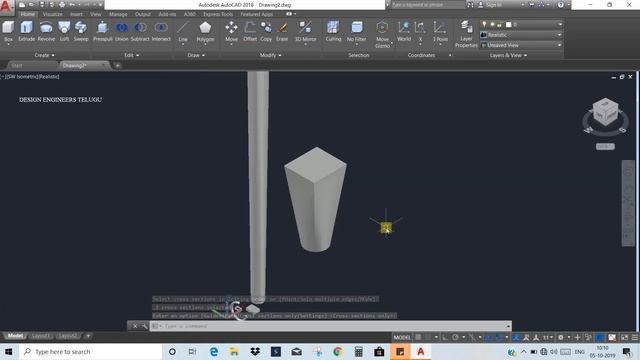Open Microsoft Edge from the taskbar
Viewport: 640px width, 360px height.
(x=213, y=351)
